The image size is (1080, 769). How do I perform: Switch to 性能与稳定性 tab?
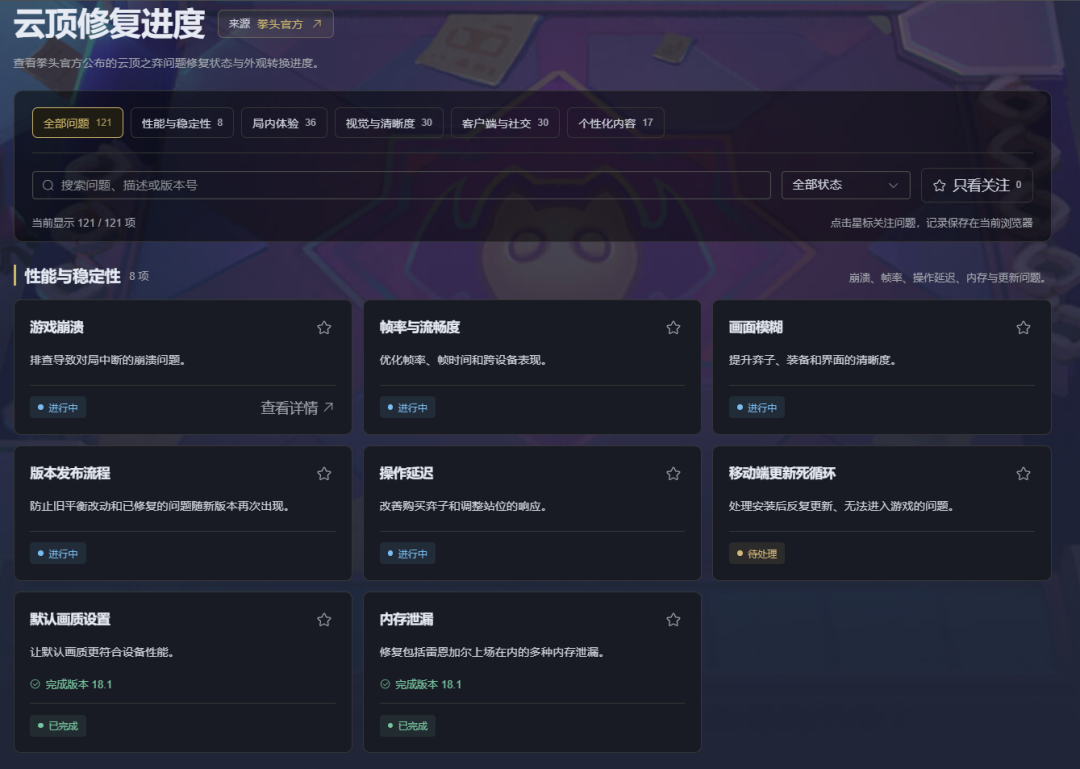[182, 123]
